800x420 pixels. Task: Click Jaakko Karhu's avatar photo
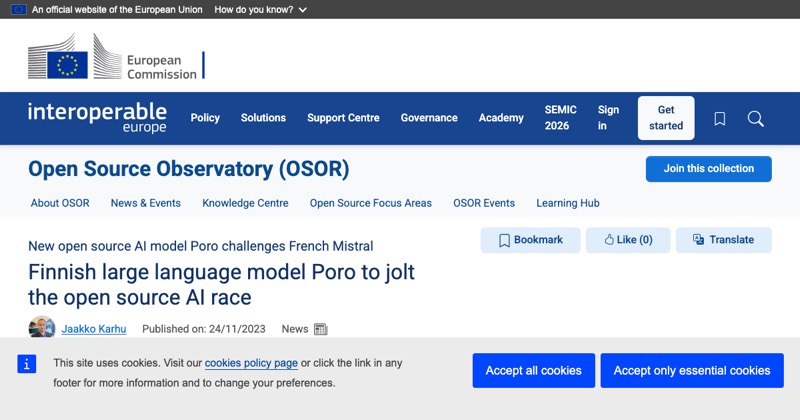tap(42, 327)
